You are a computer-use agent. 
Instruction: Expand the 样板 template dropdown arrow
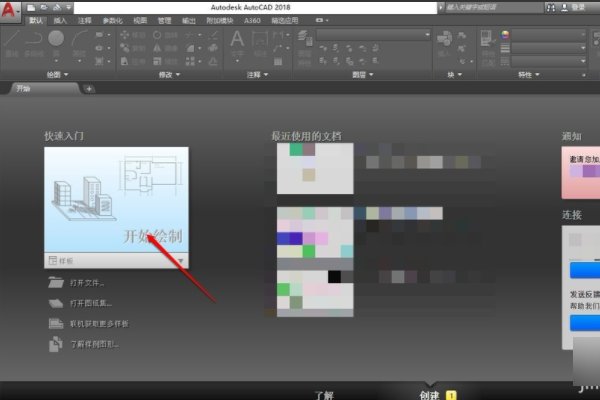pos(181,260)
